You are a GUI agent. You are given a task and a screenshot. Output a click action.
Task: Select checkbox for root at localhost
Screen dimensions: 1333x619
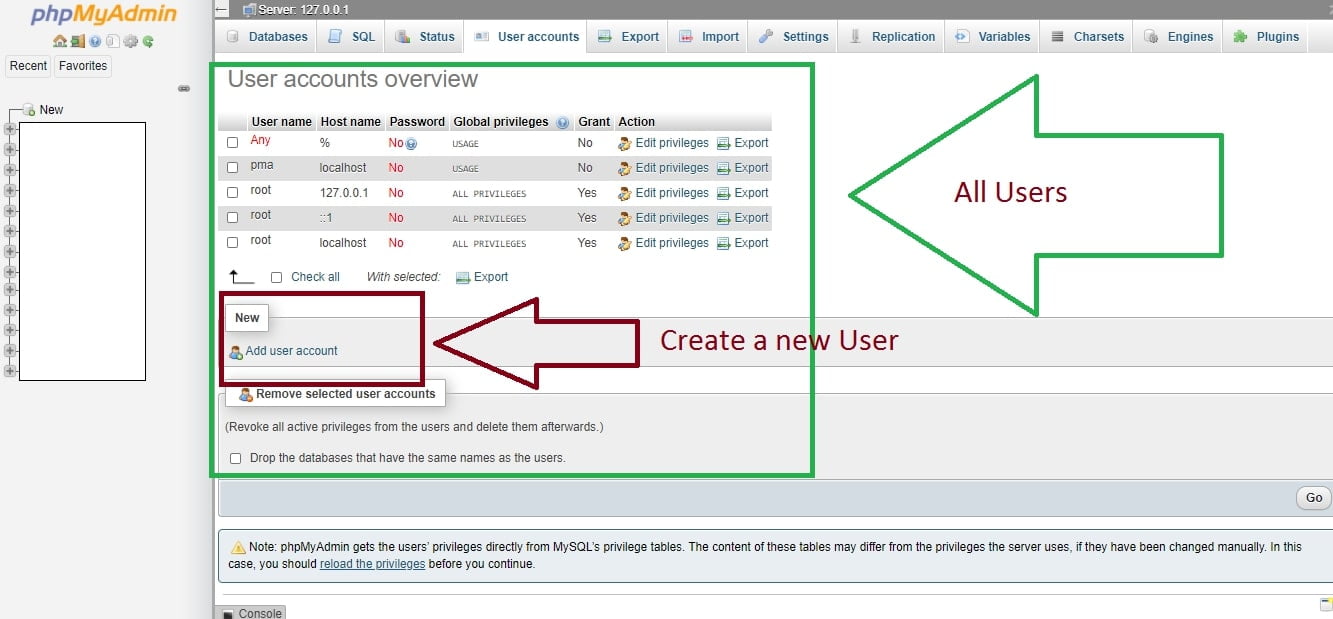tap(233, 243)
